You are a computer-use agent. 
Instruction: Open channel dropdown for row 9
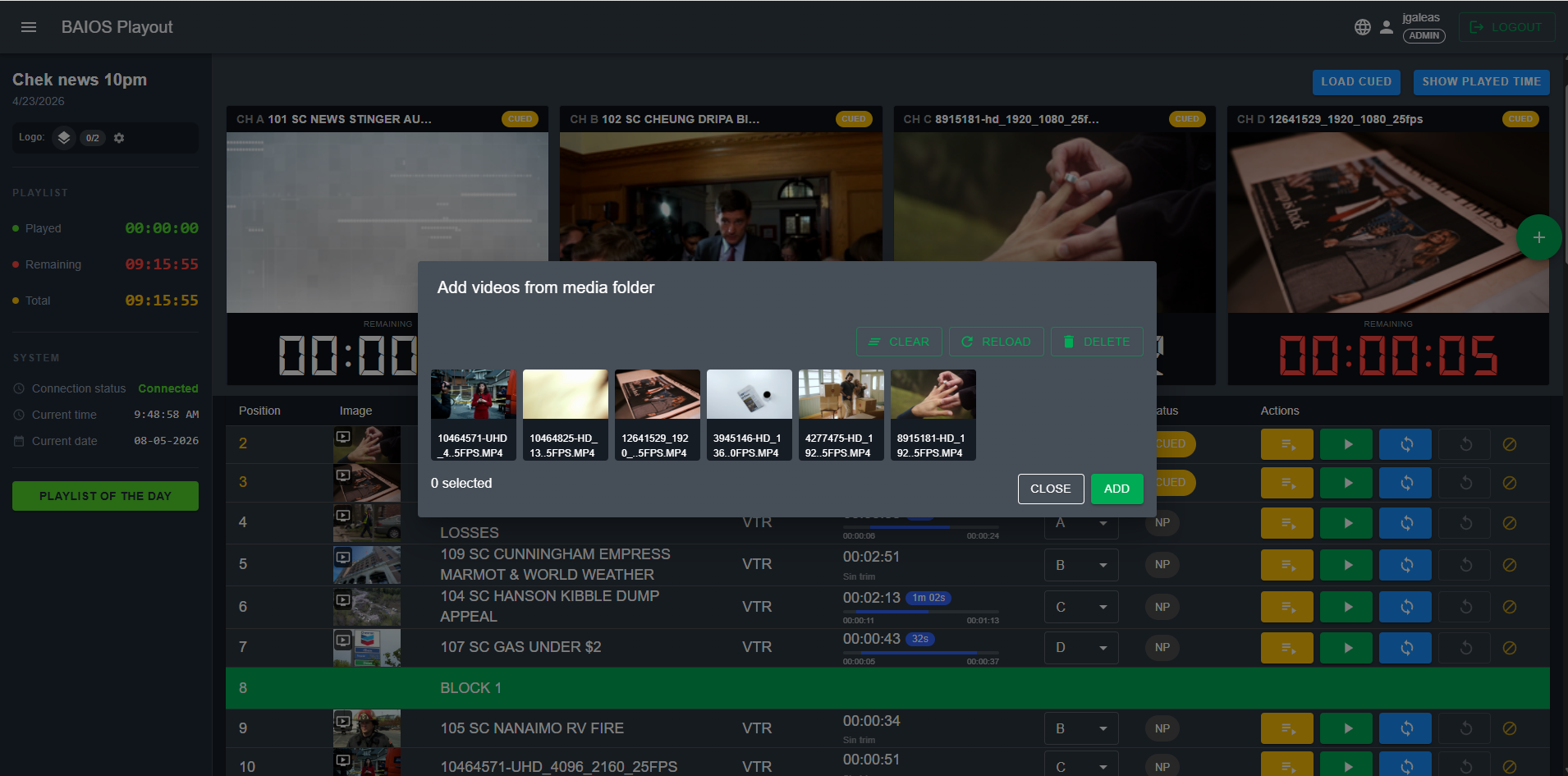1081,728
